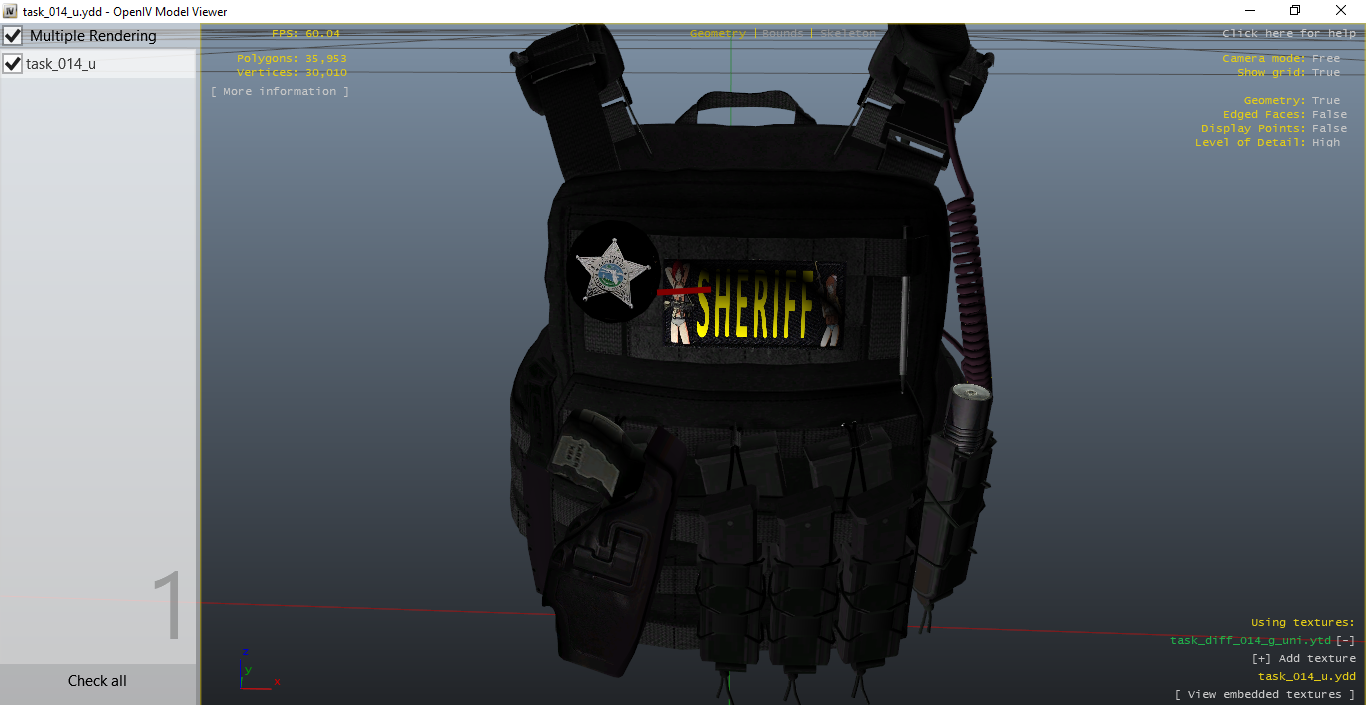Viewport: 1366px width, 705px height.
Task: Uncheck the Multiple Rendering checkbox
Action: coord(13,36)
